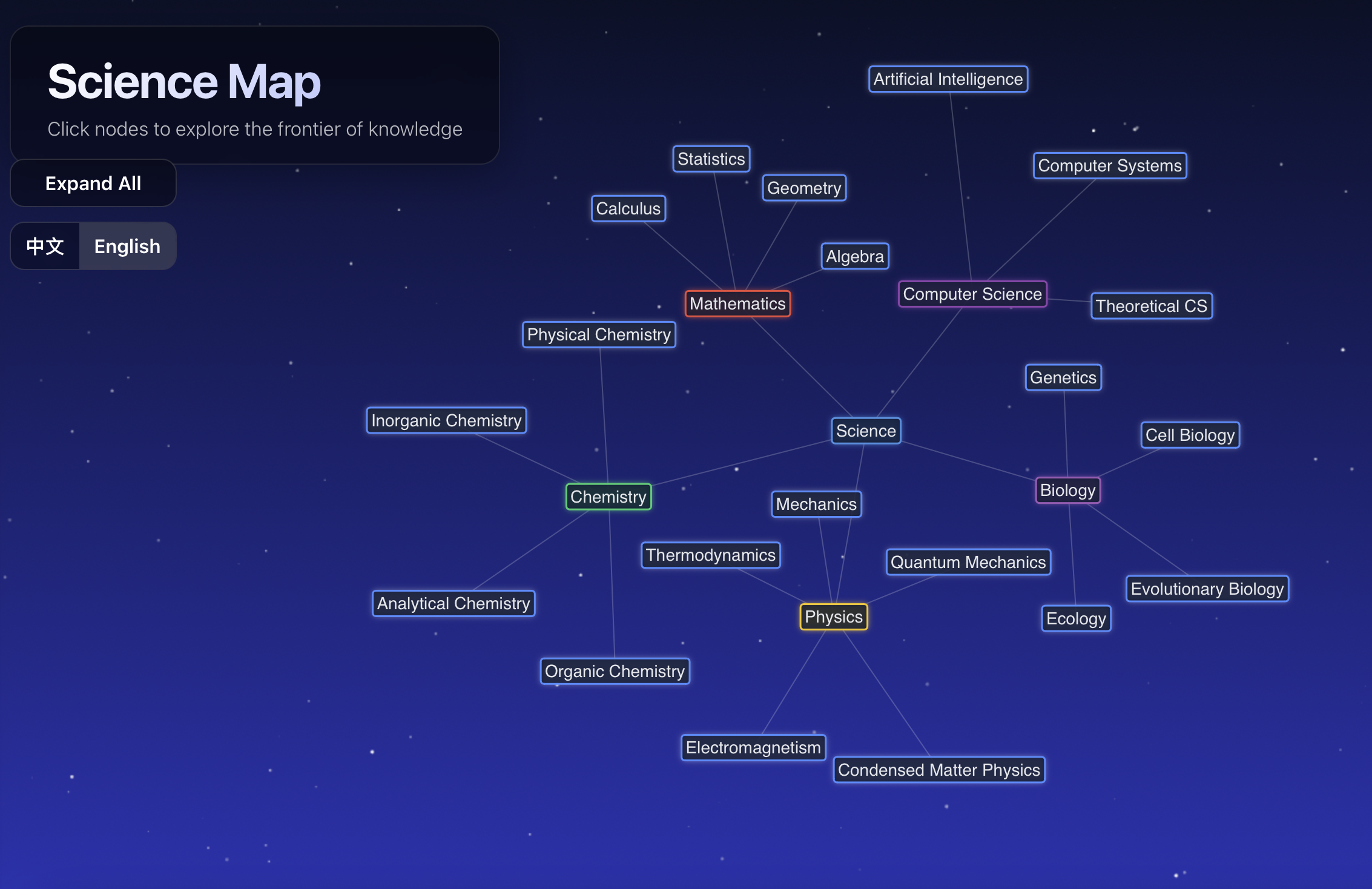
Task: Select the Mathematics node
Action: coord(737,304)
